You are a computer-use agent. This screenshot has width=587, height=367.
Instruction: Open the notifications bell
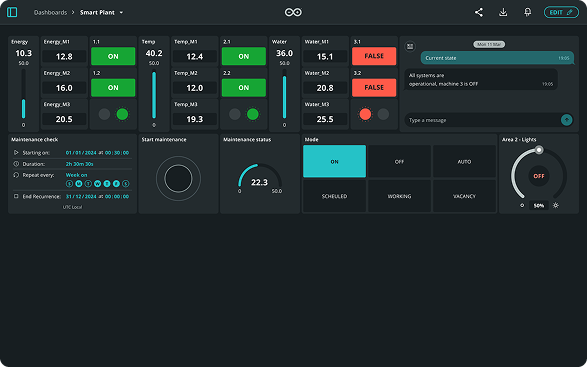click(x=527, y=12)
